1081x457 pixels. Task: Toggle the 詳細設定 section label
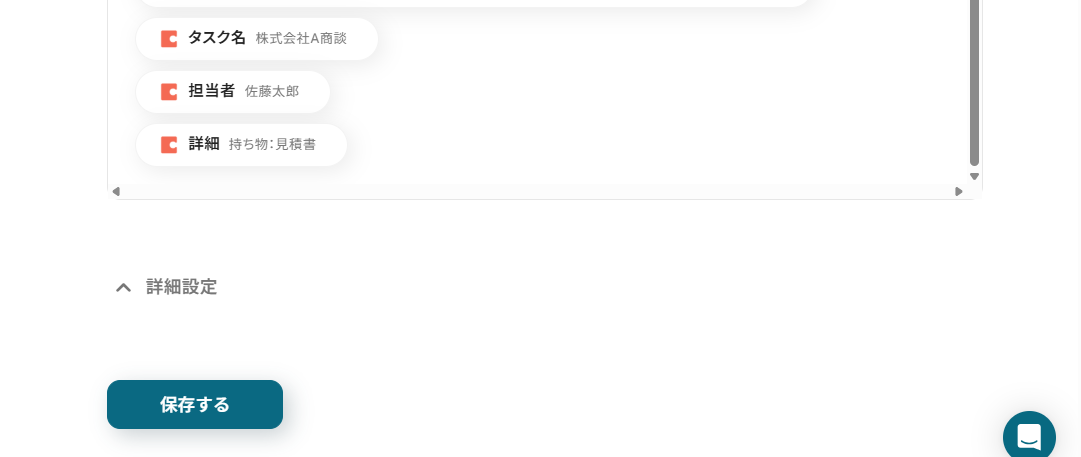[x=181, y=287]
